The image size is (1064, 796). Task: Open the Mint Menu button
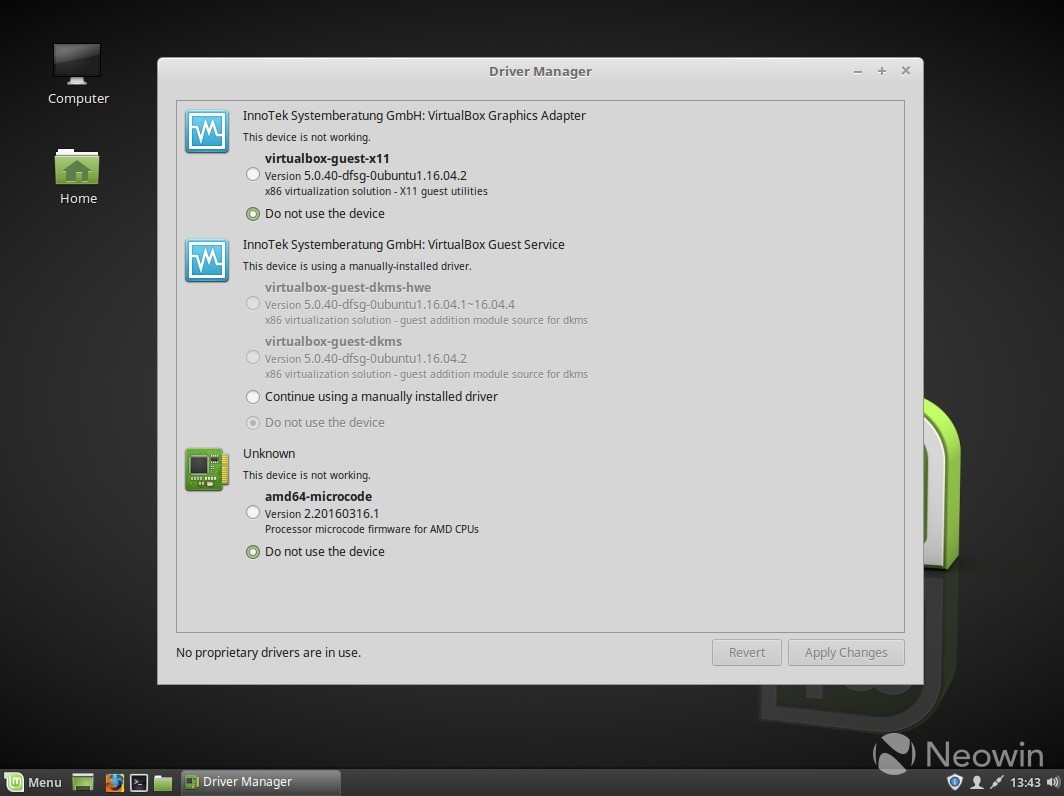click(x=34, y=782)
